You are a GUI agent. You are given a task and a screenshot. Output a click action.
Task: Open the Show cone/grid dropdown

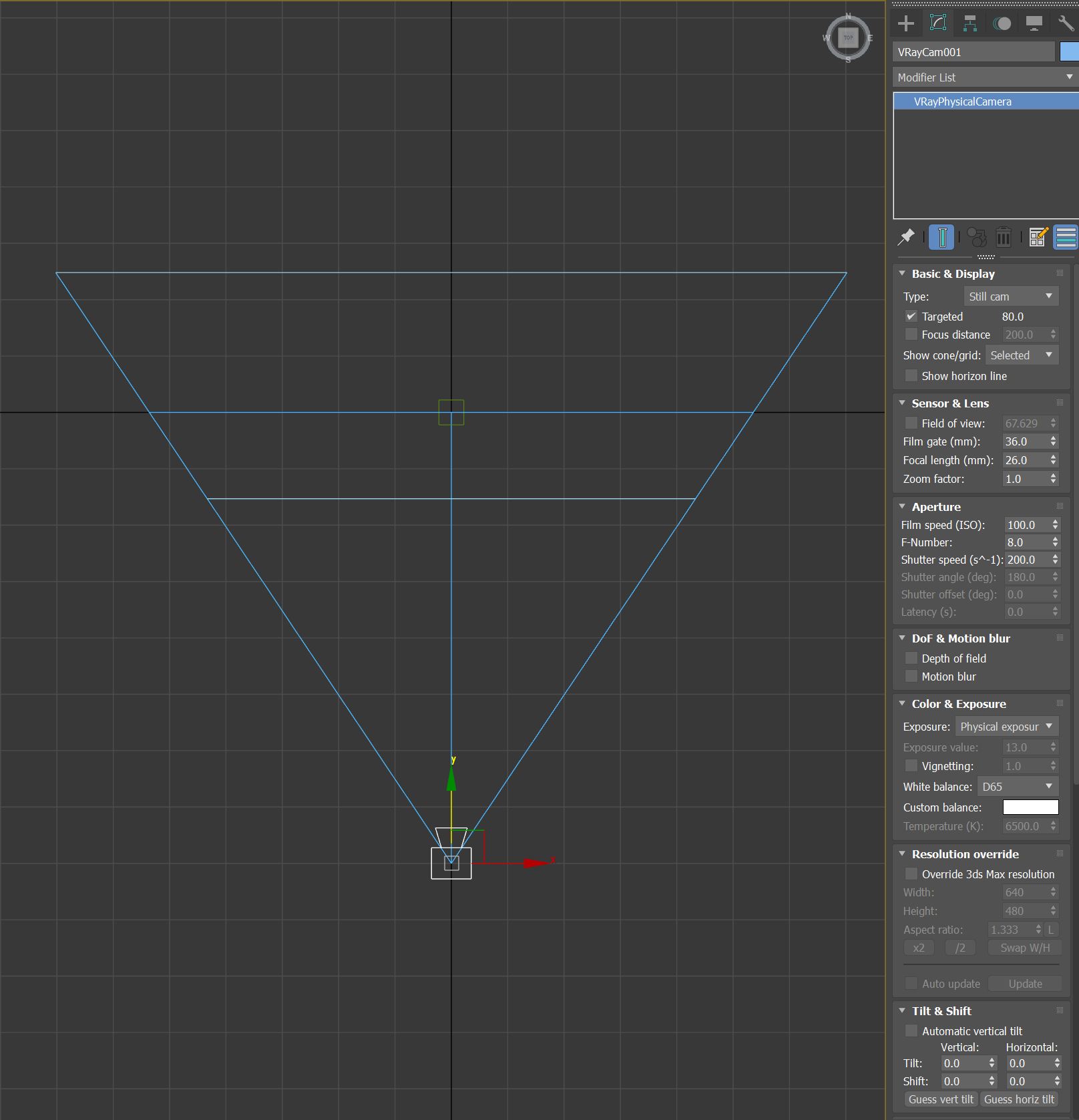point(1022,355)
